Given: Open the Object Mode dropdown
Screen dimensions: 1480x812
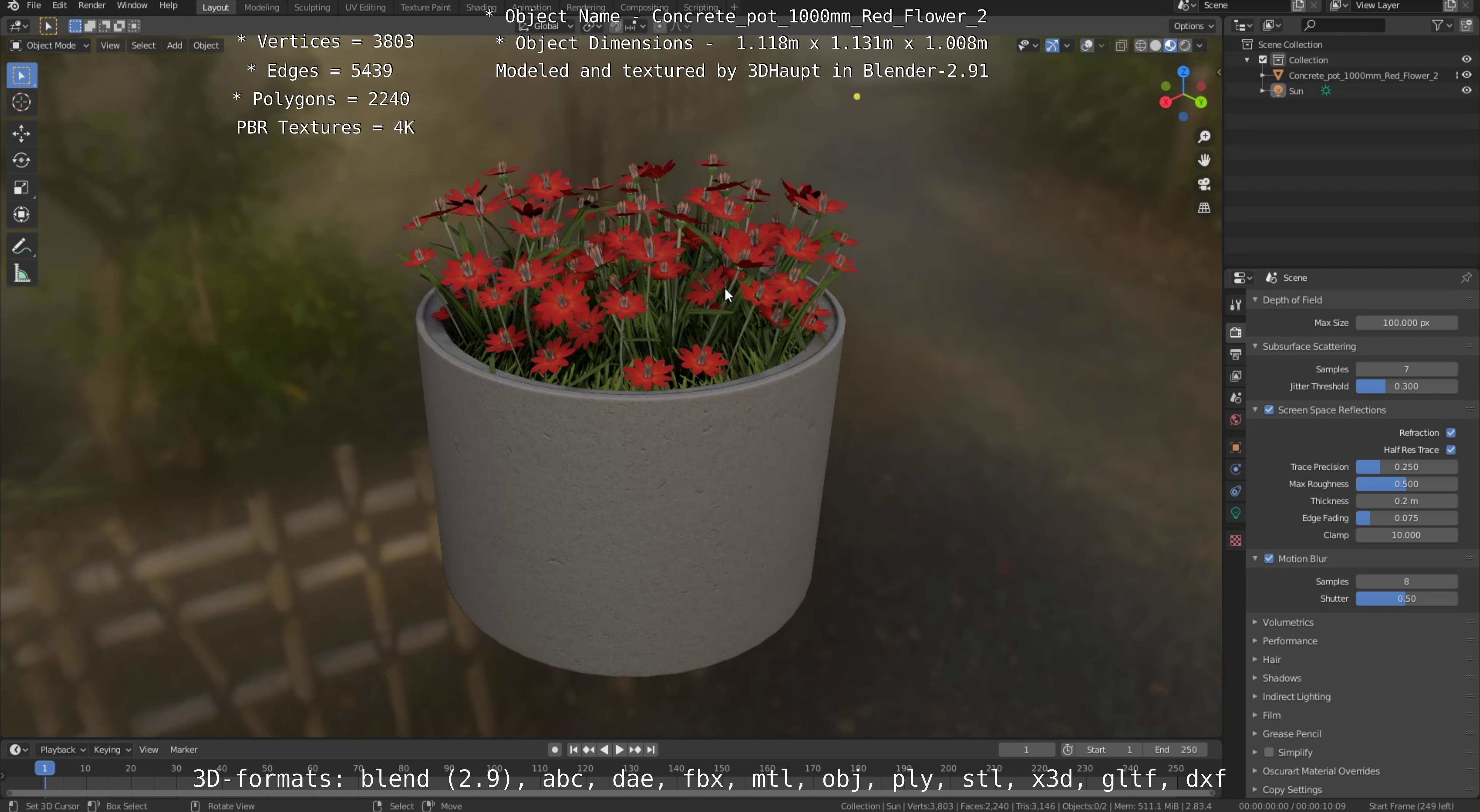Looking at the screenshot, I should point(50,45).
